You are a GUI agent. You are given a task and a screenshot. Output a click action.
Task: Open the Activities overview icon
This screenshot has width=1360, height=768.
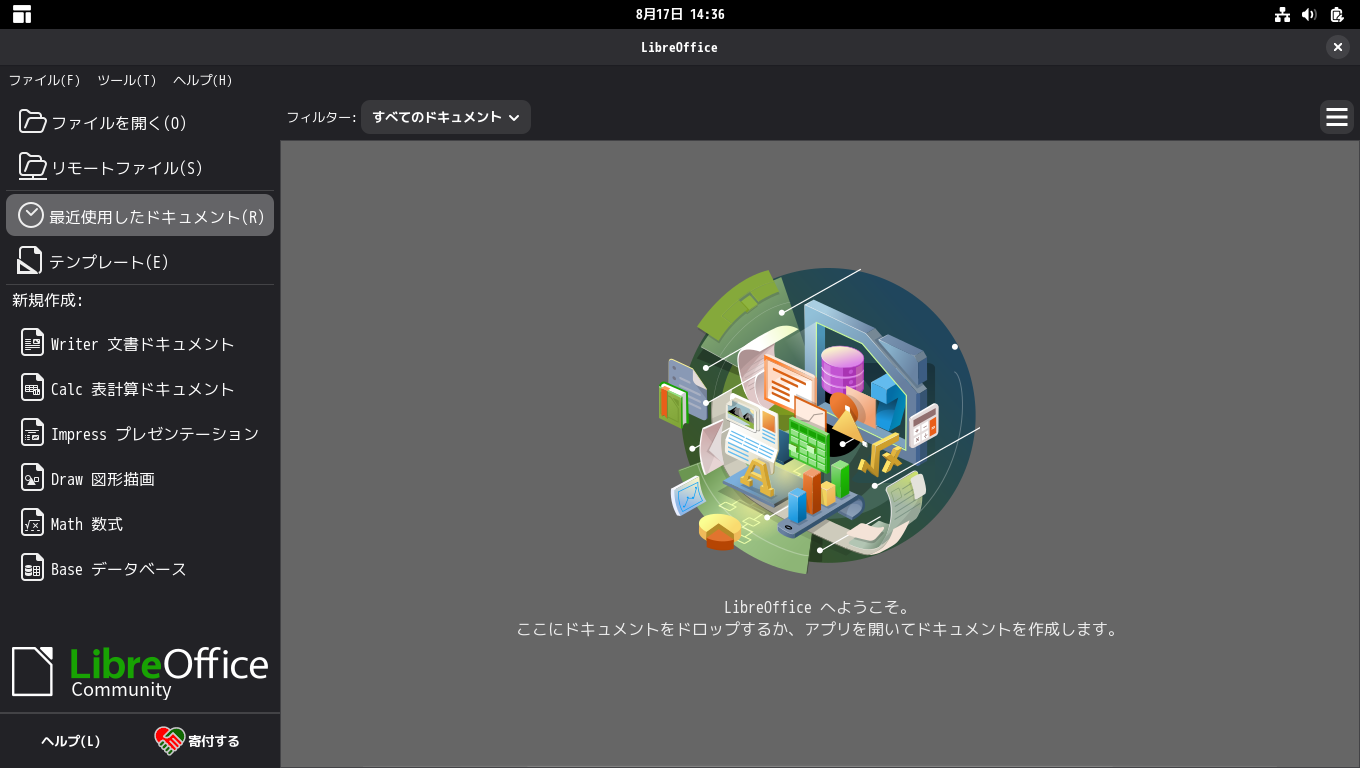22,14
